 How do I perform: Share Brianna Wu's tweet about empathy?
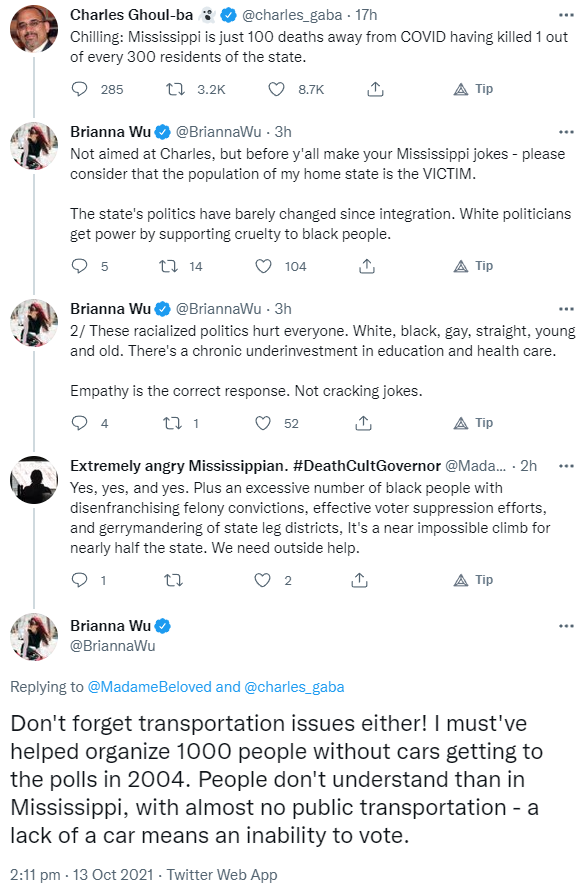pos(363,423)
